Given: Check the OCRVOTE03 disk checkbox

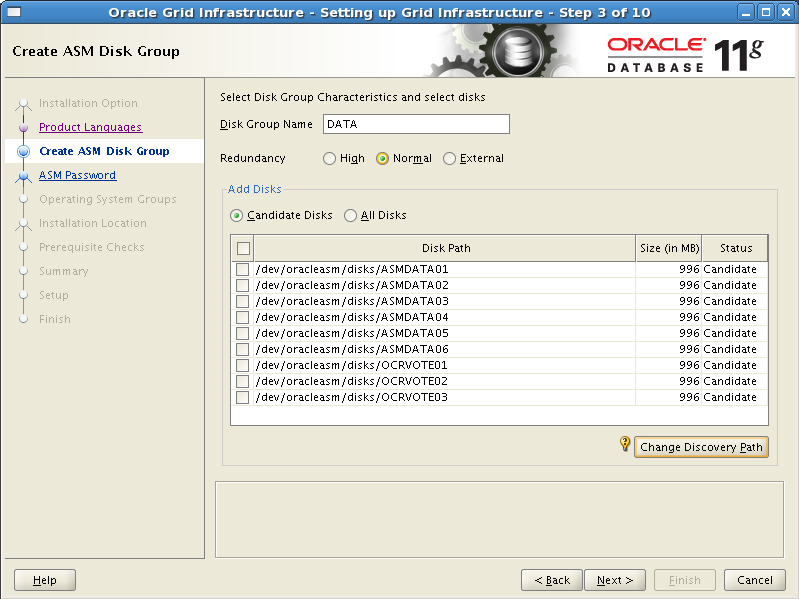Looking at the screenshot, I should (243, 397).
